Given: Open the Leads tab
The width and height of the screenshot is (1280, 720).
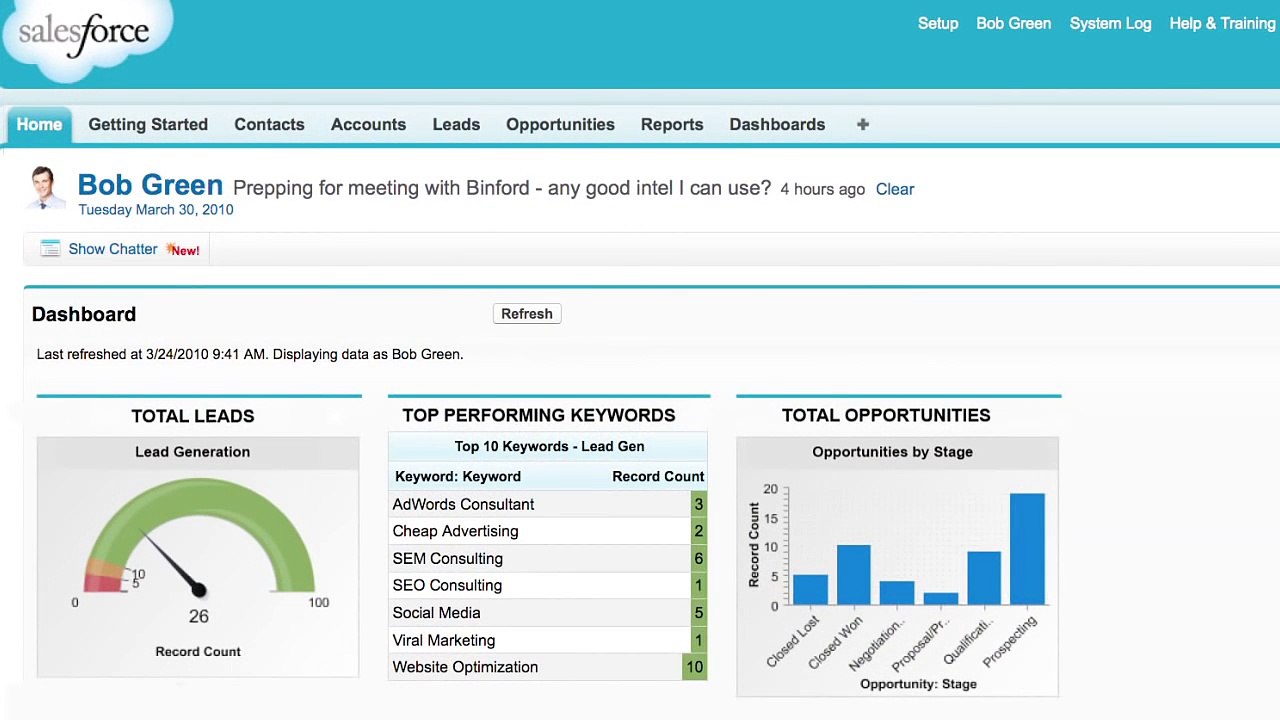Looking at the screenshot, I should 456,124.
